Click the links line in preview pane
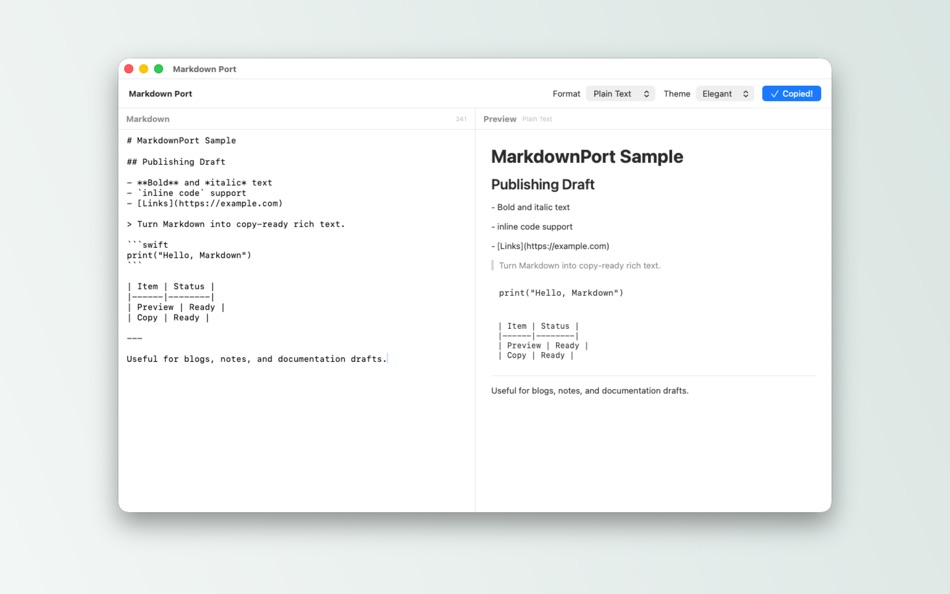Image resolution: width=950 pixels, height=594 pixels. (x=550, y=246)
